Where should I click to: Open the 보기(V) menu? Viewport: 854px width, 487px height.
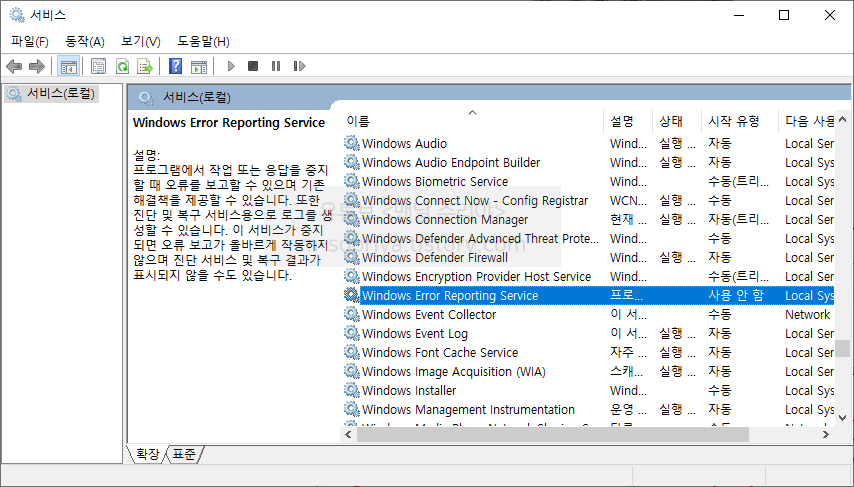click(141, 41)
